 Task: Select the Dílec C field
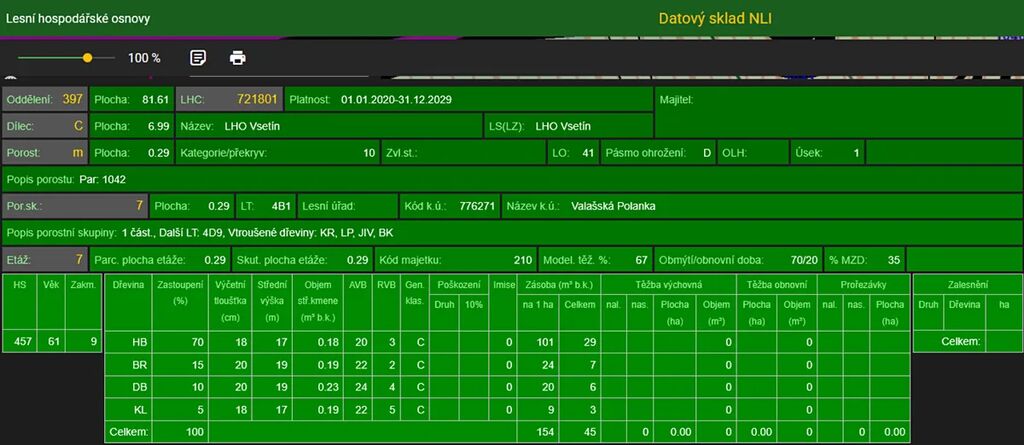45,127
